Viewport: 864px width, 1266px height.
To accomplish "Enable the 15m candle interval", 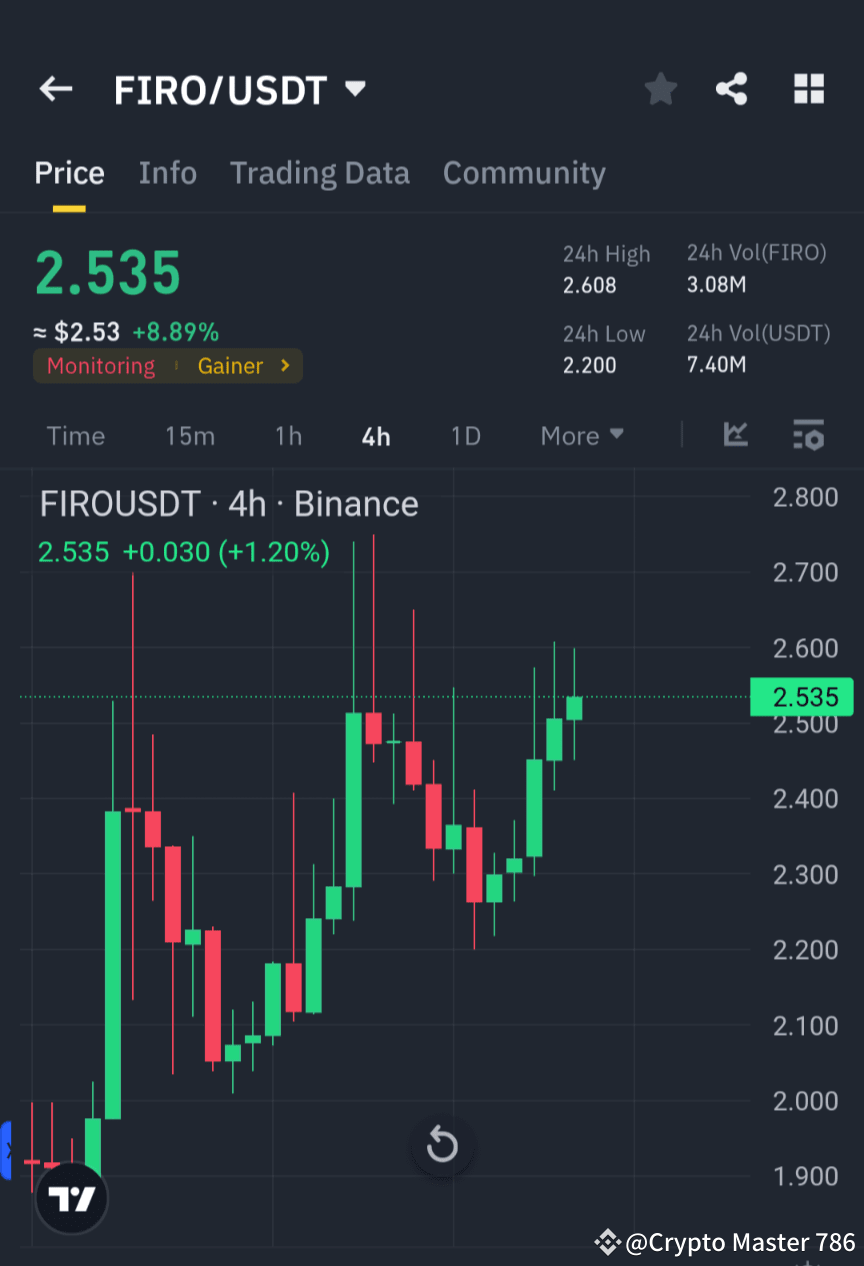I will pyautogui.click(x=190, y=435).
